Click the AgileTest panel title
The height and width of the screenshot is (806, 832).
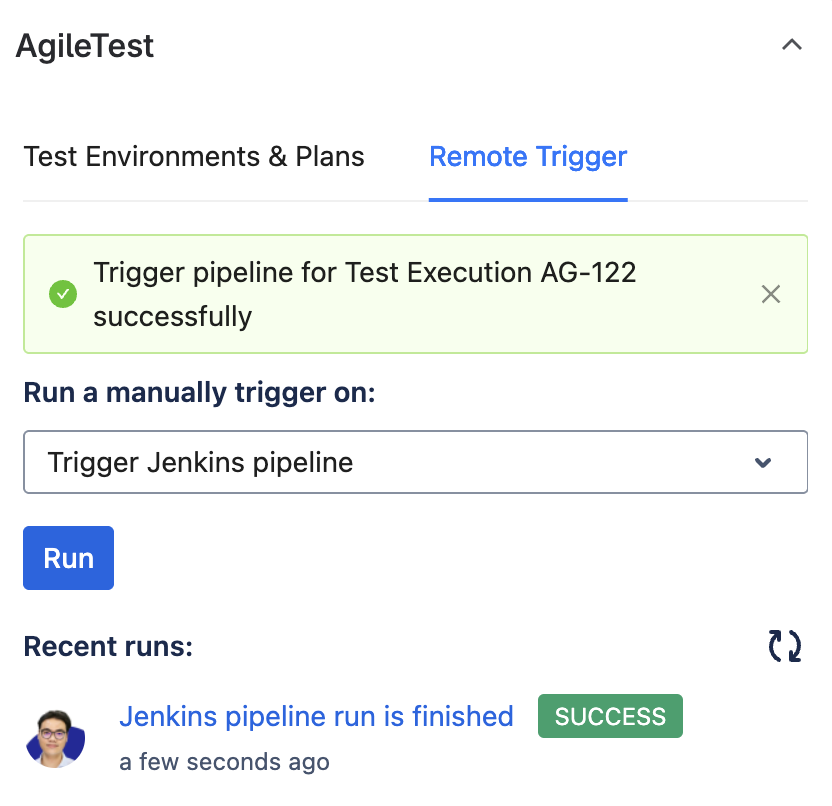click(x=85, y=46)
